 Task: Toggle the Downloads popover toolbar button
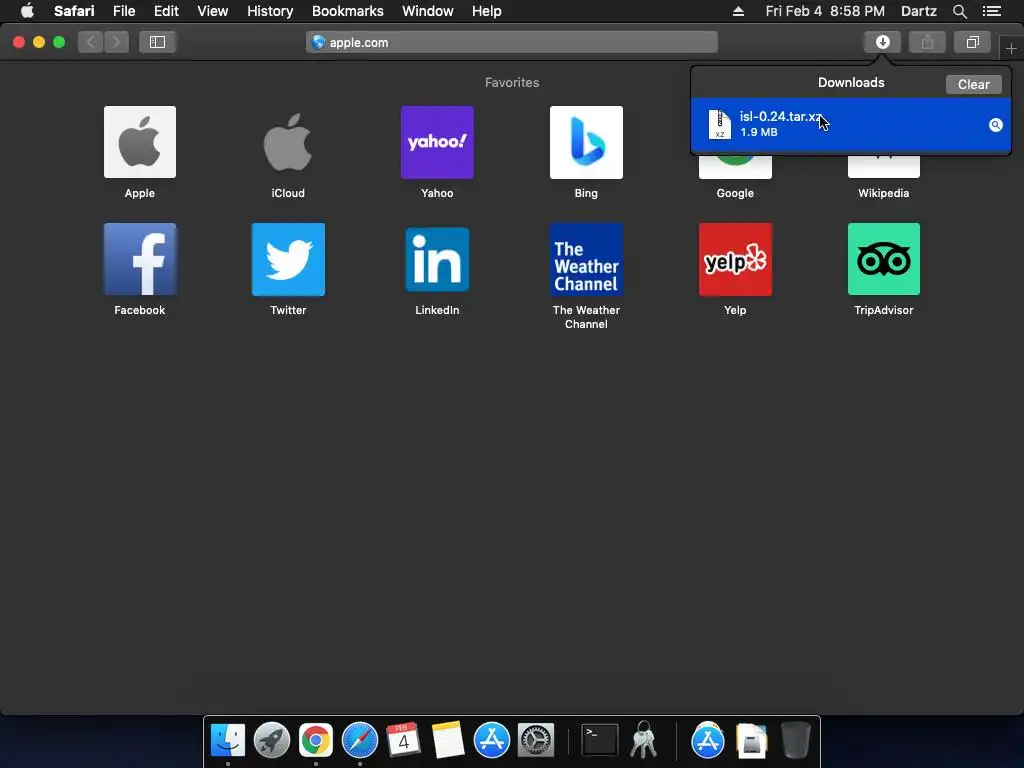882,42
